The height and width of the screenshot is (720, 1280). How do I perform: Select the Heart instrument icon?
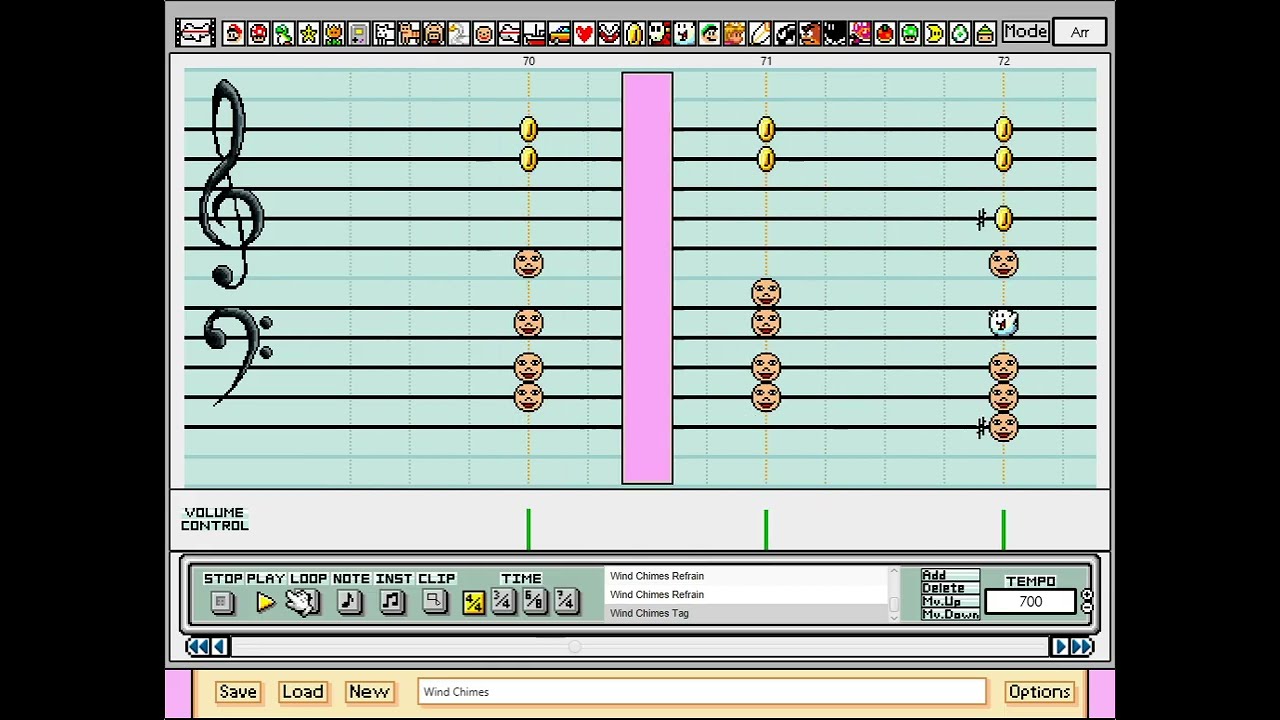pos(584,33)
